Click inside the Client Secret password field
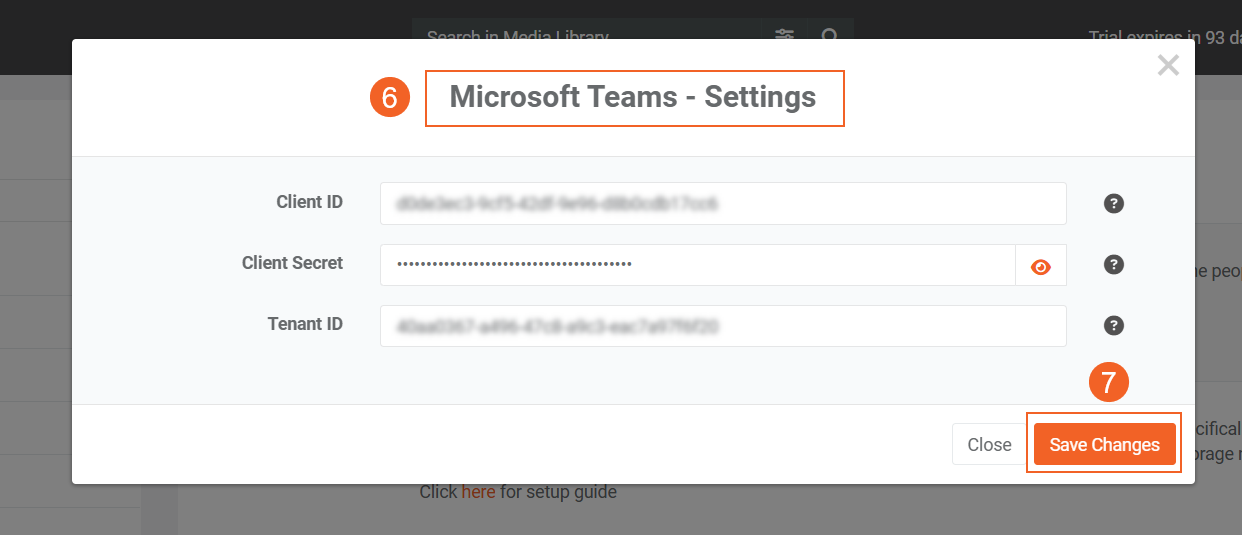This screenshot has width=1242, height=535. tap(697, 265)
